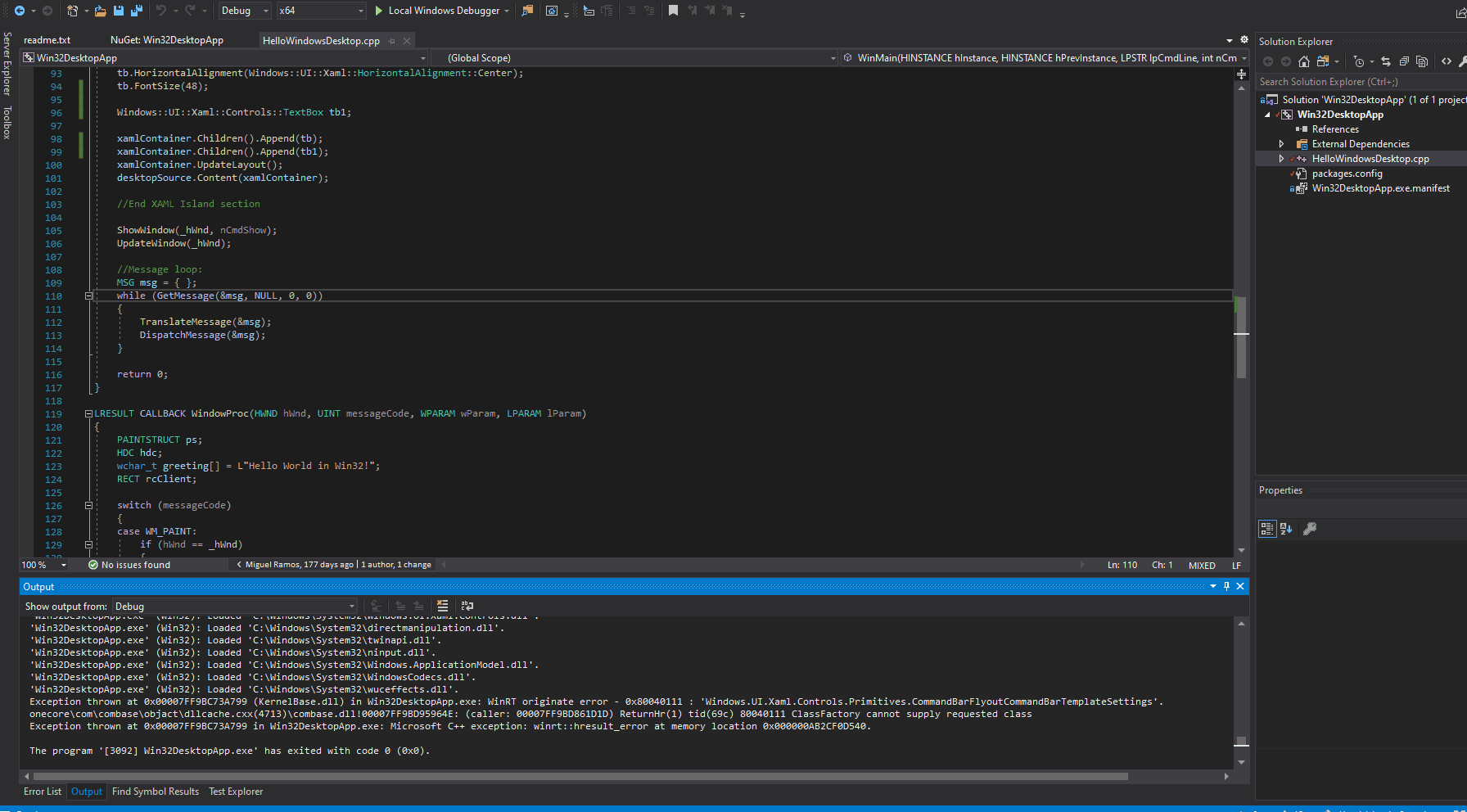Toggle Word Wrap icon in Output toolbar
This screenshot has height=812, width=1467.
click(467, 606)
